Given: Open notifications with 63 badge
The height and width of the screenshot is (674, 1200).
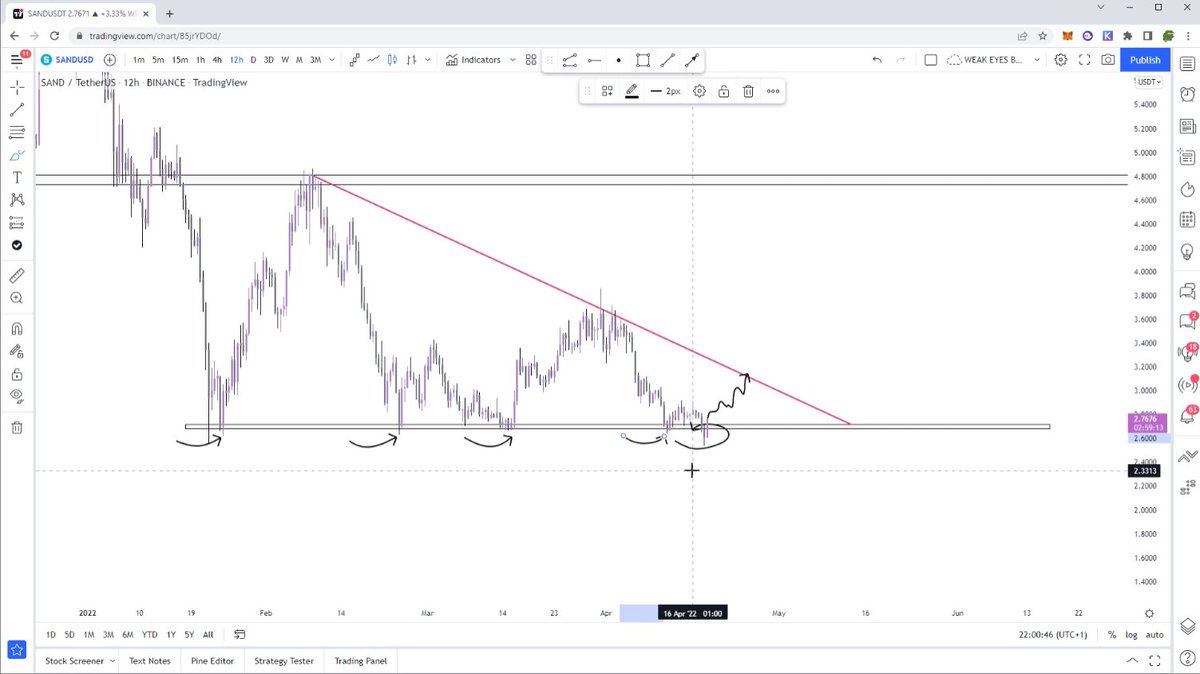Looking at the screenshot, I should 1187,416.
